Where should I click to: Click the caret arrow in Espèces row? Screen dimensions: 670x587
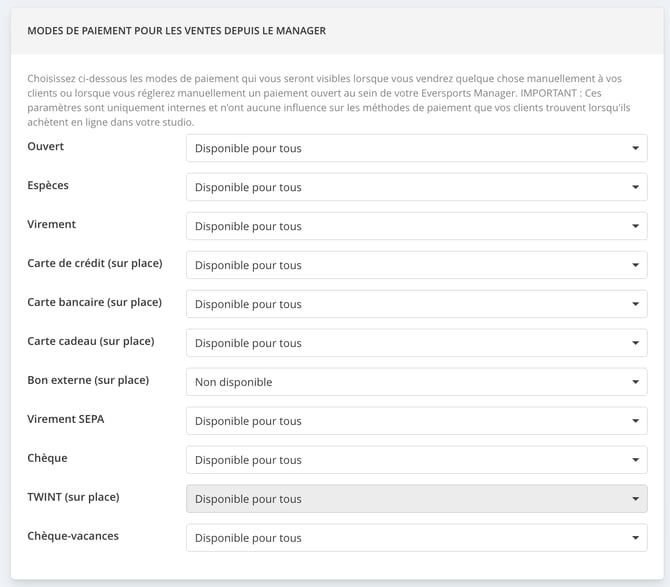[x=635, y=187]
